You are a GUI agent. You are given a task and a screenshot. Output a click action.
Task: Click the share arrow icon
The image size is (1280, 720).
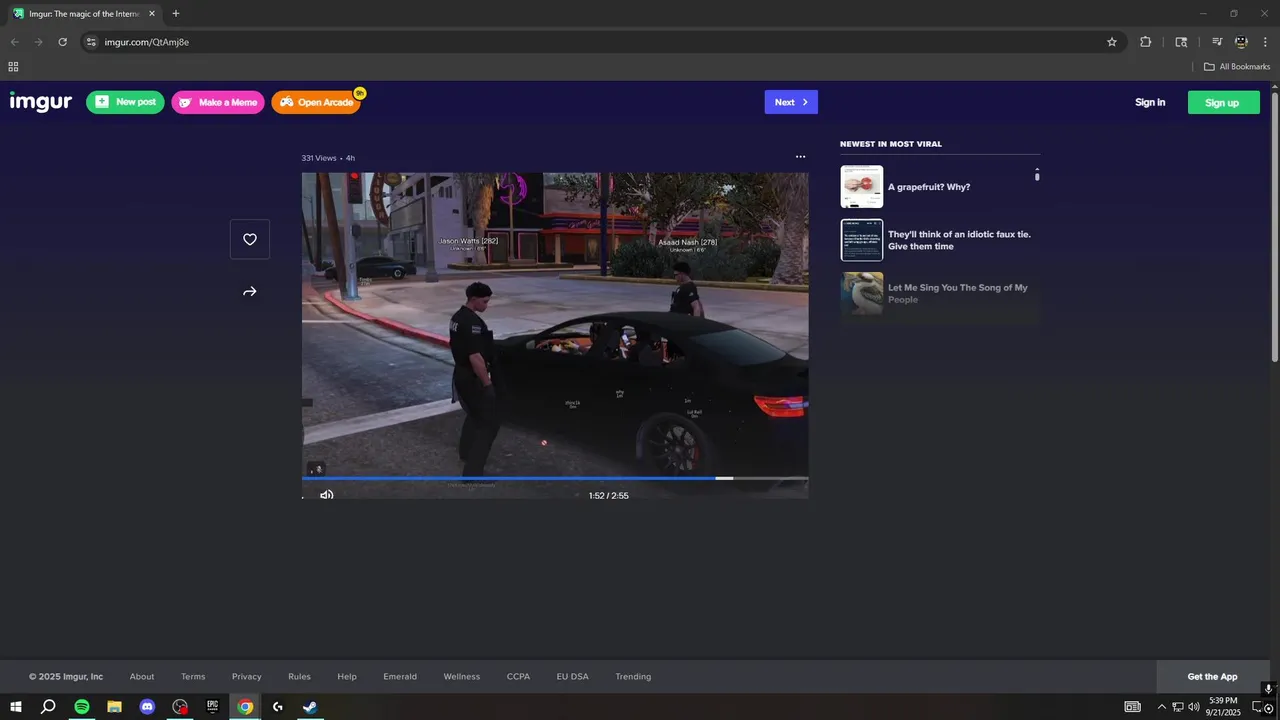pyautogui.click(x=250, y=292)
